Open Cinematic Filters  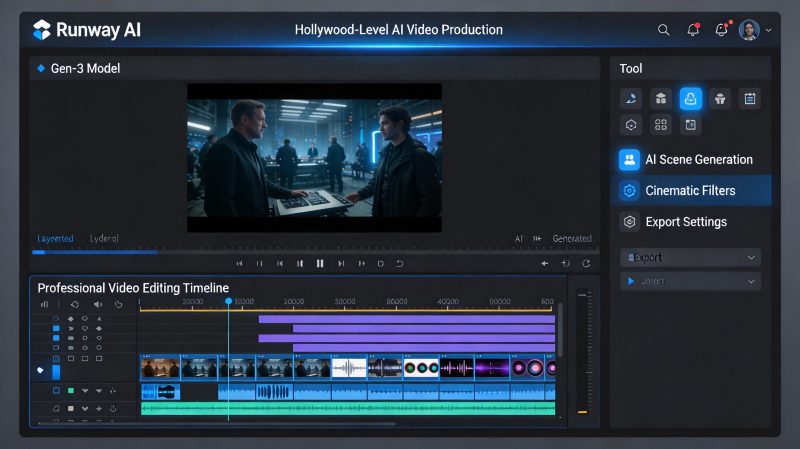click(x=691, y=190)
